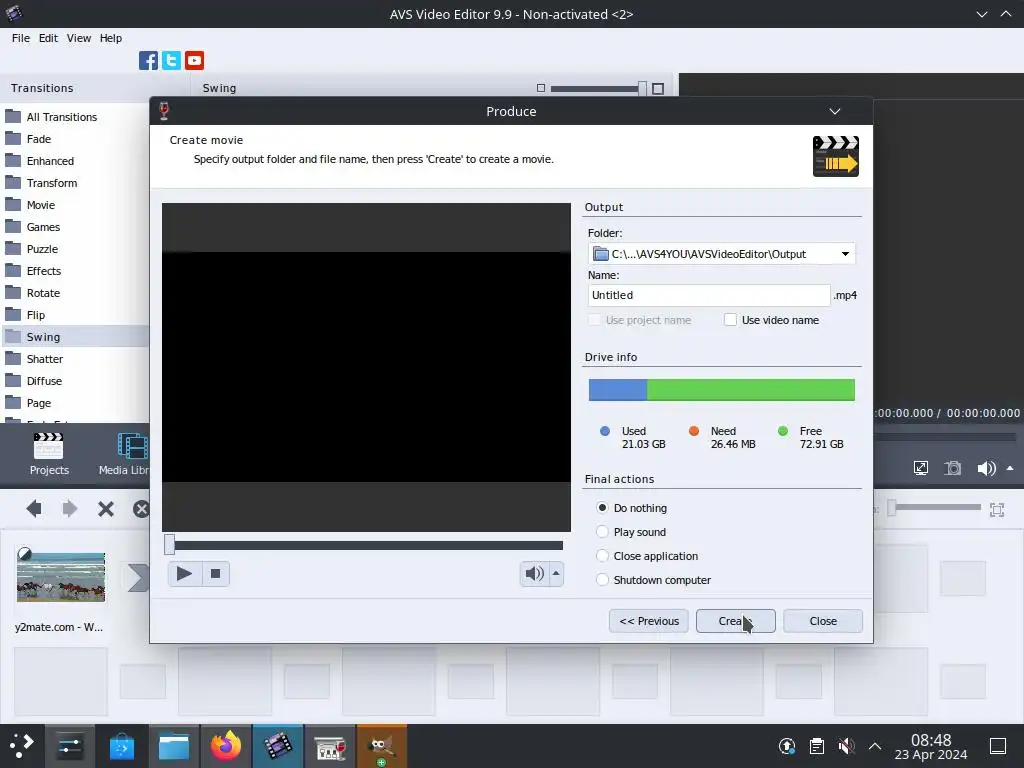Expand the system tray hidden icons arrow
The image size is (1024, 768).
[x=875, y=746]
